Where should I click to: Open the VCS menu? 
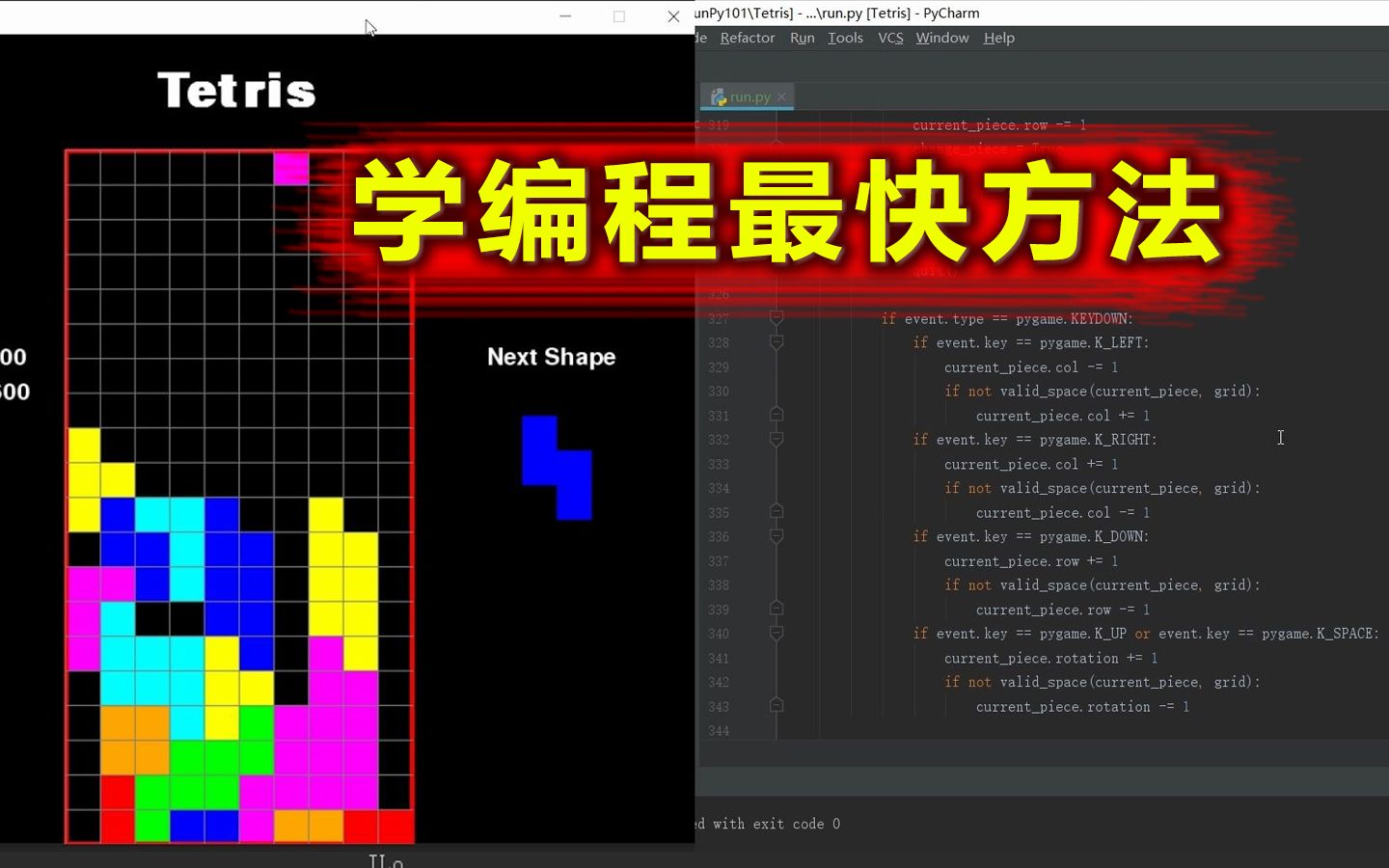point(889,38)
